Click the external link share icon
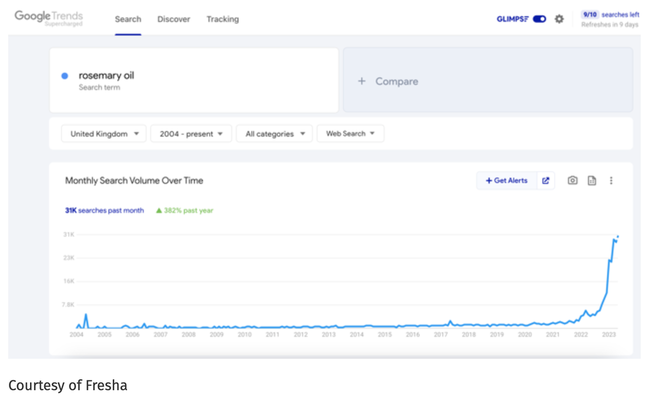 (546, 181)
